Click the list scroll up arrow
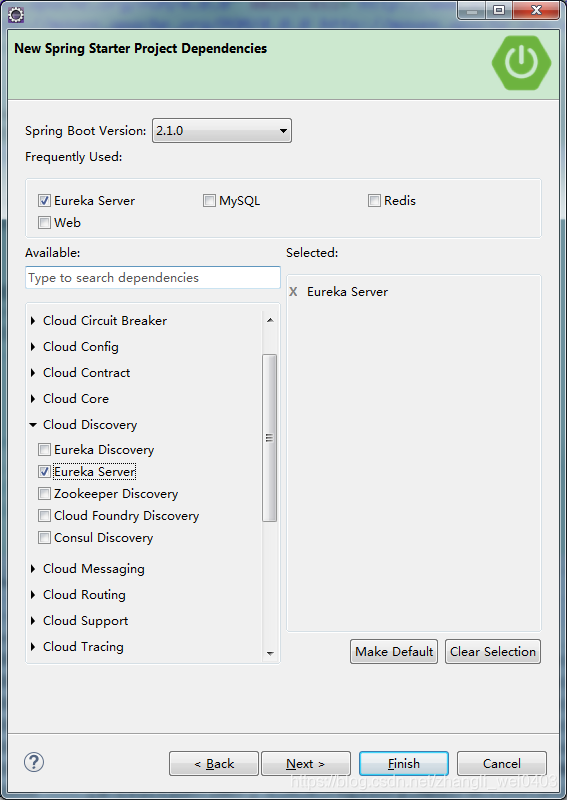 coord(270,320)
